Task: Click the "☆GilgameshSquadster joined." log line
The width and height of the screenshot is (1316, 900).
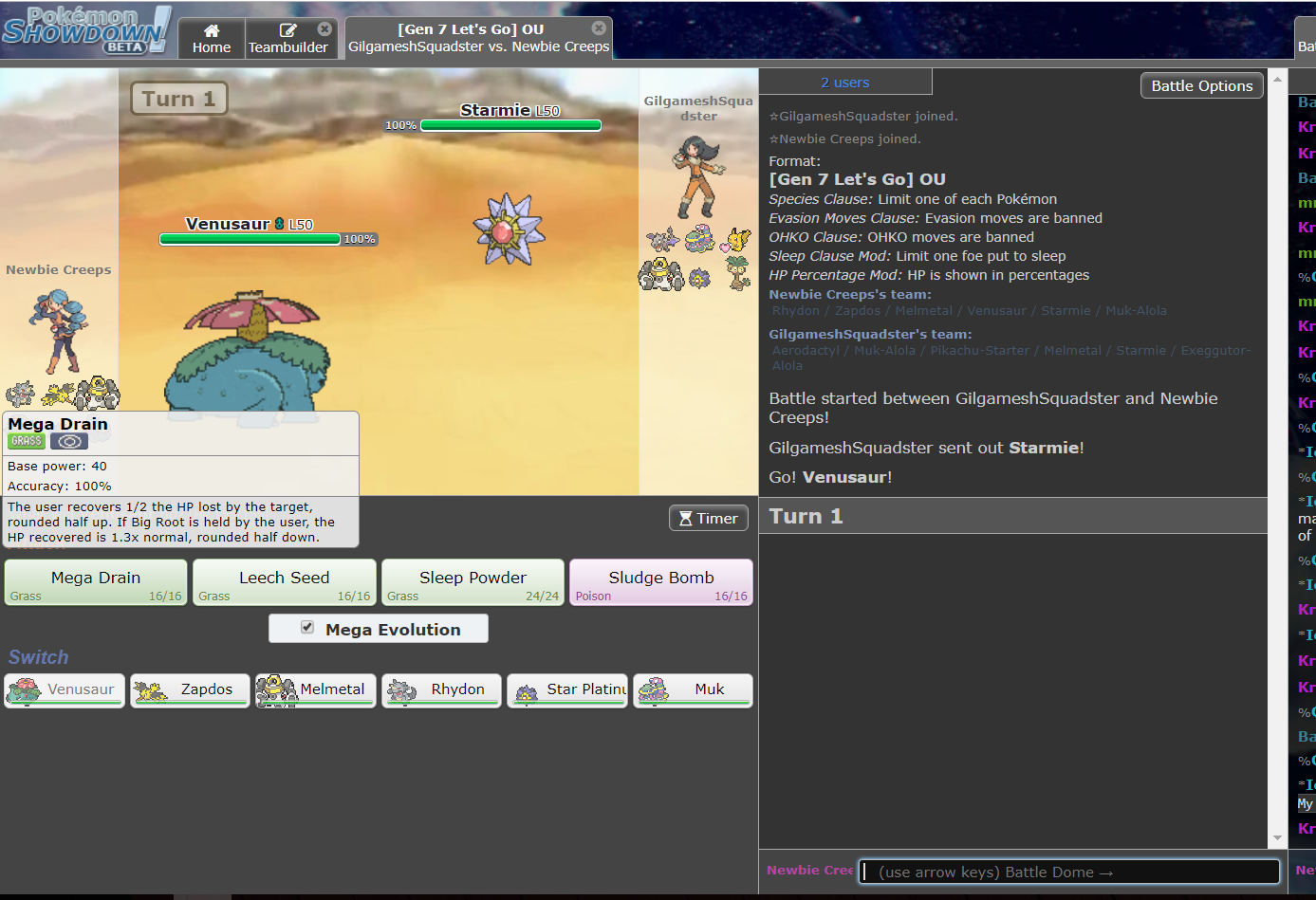Action: (x=863, y=117)
